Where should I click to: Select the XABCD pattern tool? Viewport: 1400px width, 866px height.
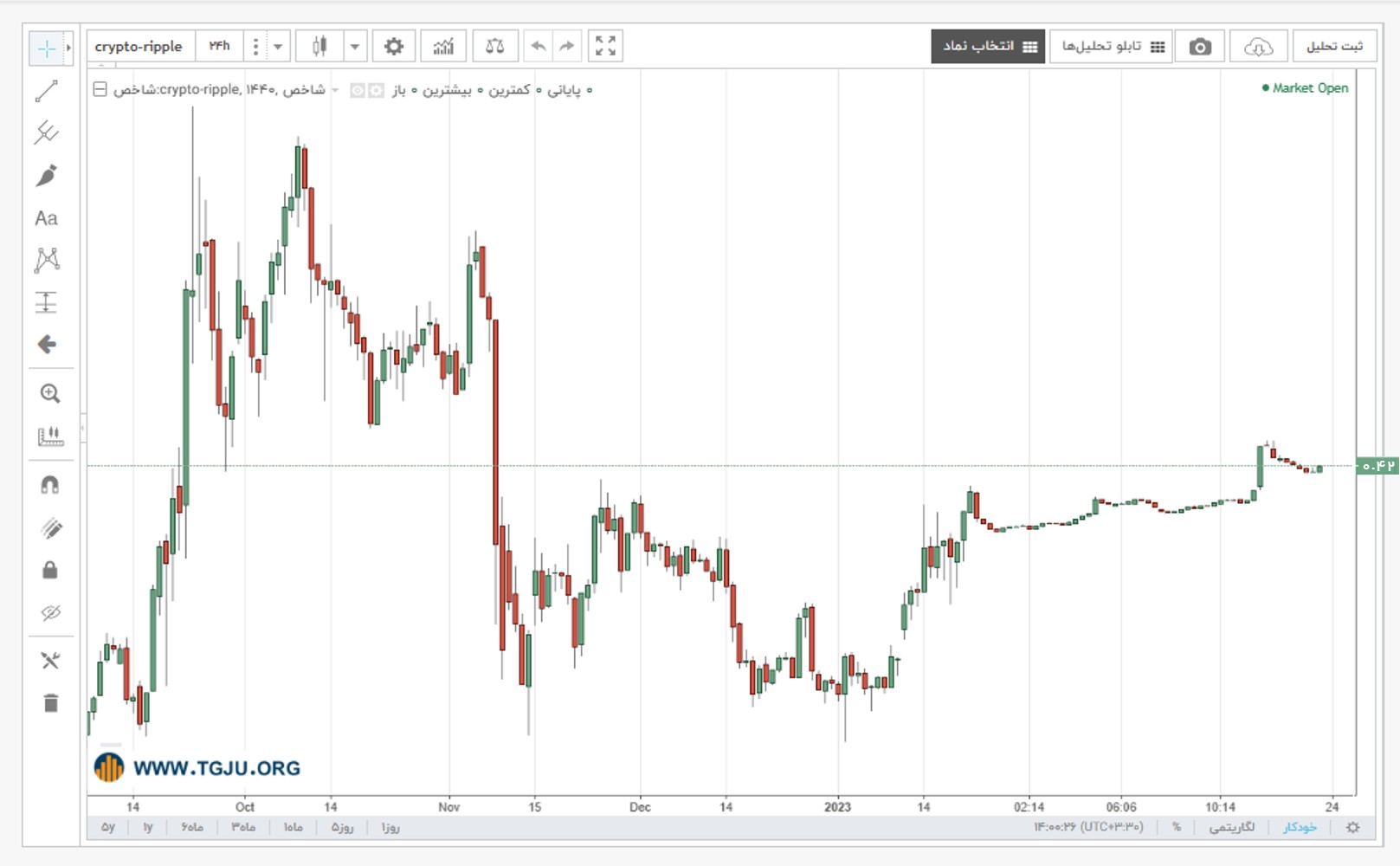(x=47, y=260)
